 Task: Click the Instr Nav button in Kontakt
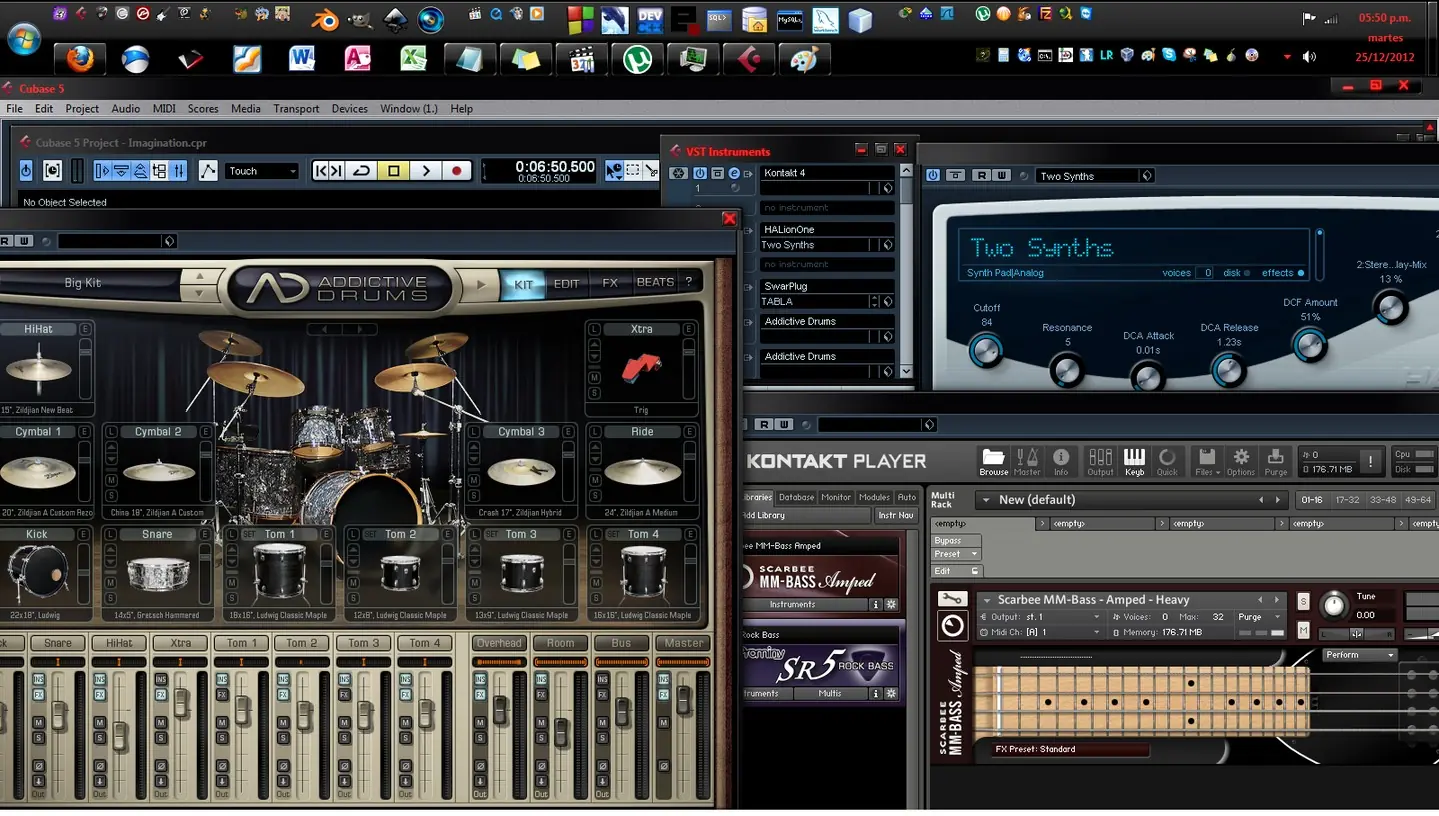point(896,515)
